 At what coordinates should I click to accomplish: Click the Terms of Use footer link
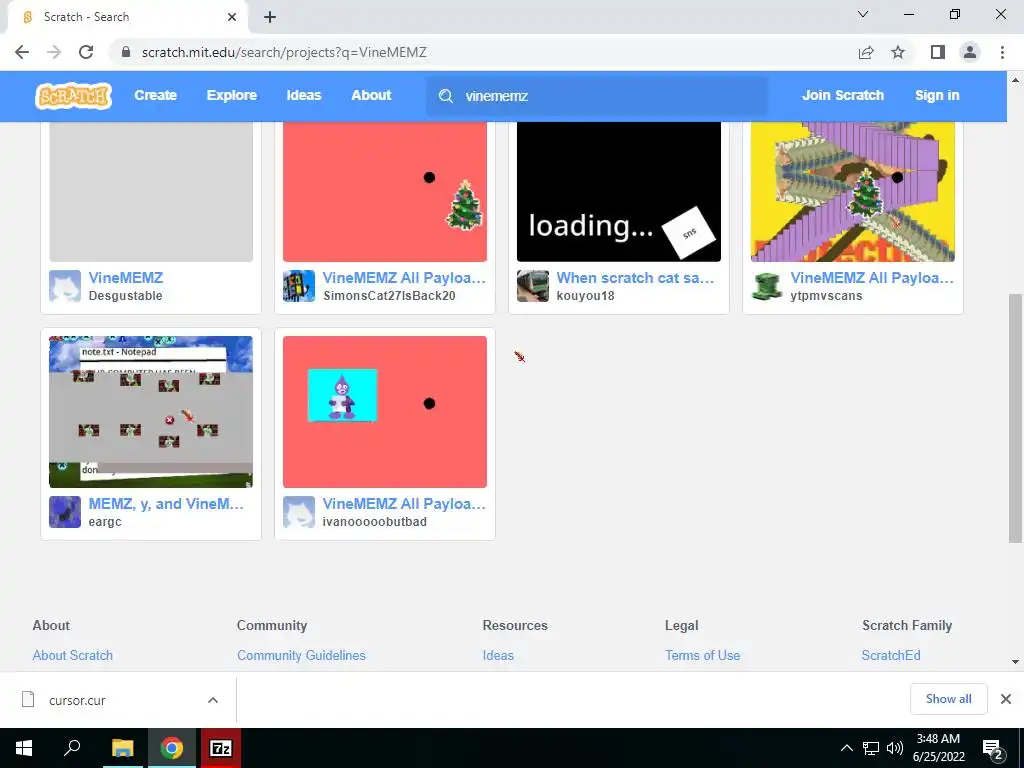click(703, 655)
